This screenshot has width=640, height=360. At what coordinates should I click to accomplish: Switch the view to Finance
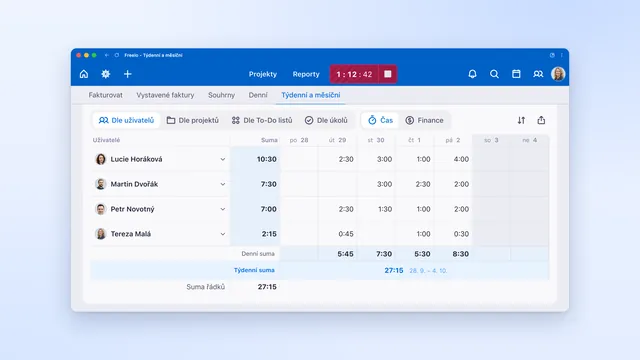point(424,120)
